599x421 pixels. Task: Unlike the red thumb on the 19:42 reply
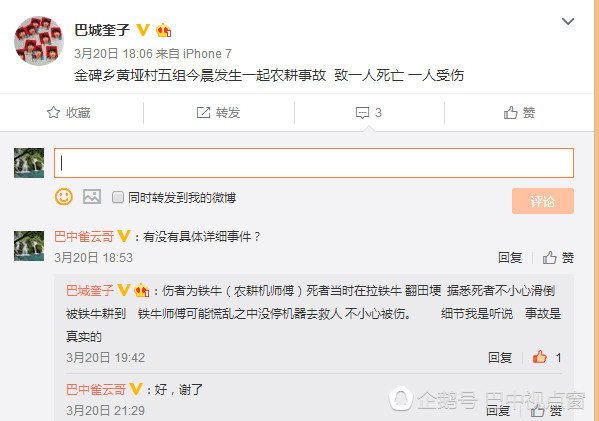pos(539,357)
